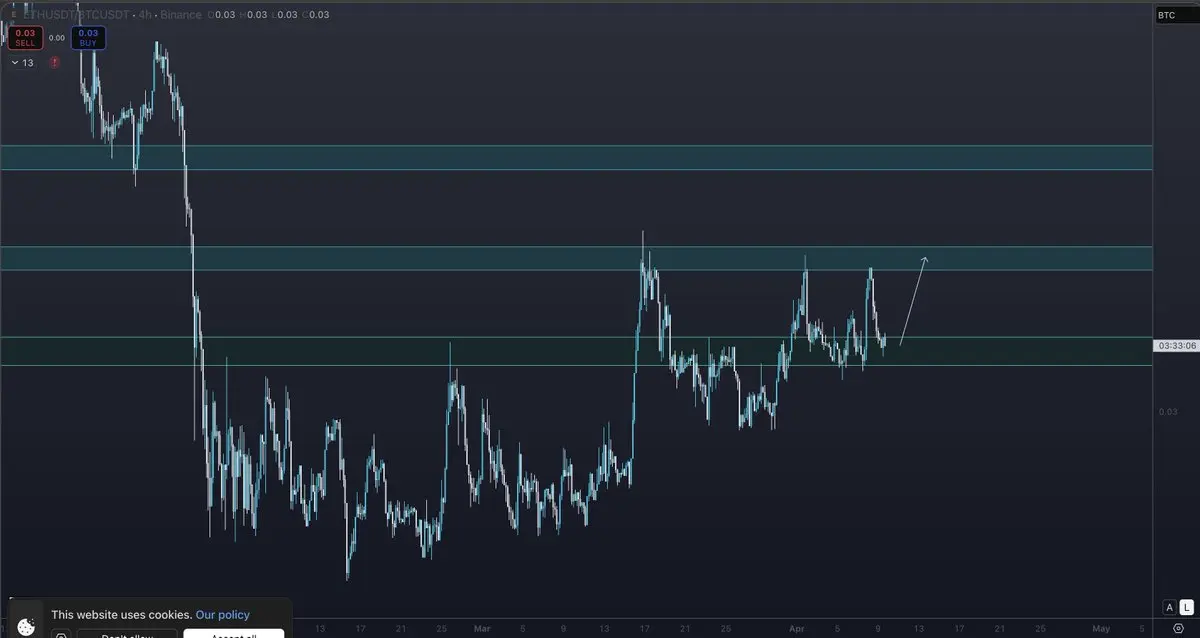Click the red SELL 0.03 button

(x=25, y=38)
